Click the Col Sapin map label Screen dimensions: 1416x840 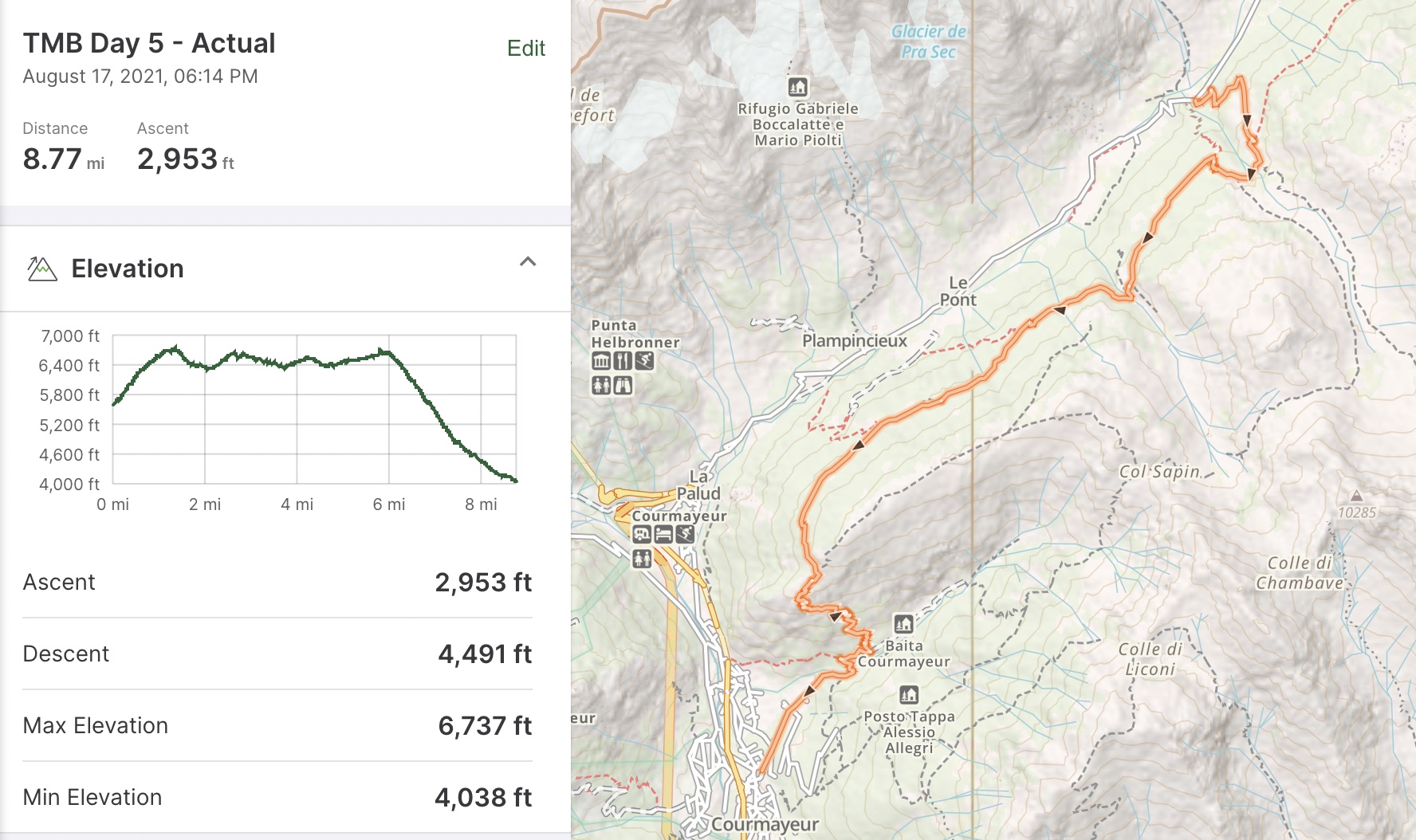pyautogui.click(x=1159, y=472)
